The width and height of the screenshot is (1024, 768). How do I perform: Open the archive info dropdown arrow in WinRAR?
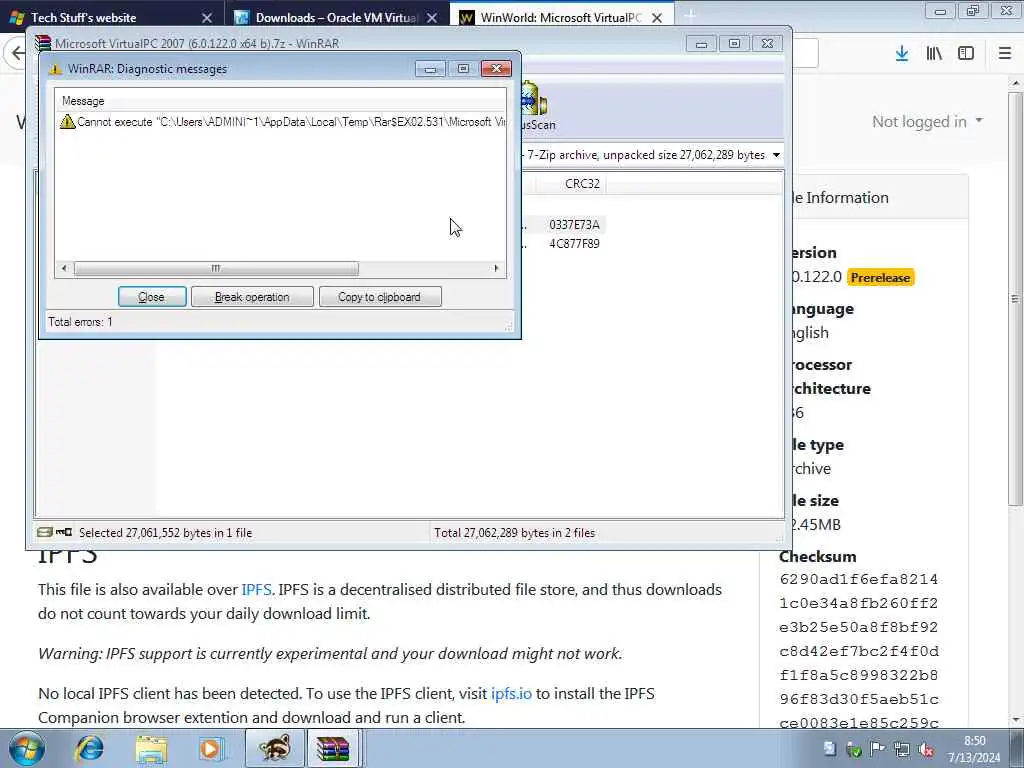click(776, 155)
